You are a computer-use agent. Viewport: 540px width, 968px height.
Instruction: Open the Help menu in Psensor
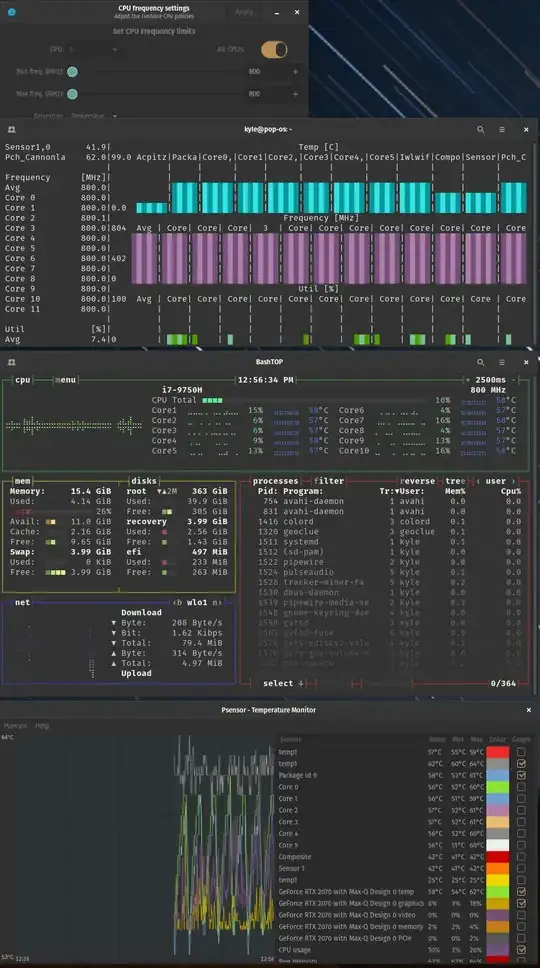coord(42,725)
